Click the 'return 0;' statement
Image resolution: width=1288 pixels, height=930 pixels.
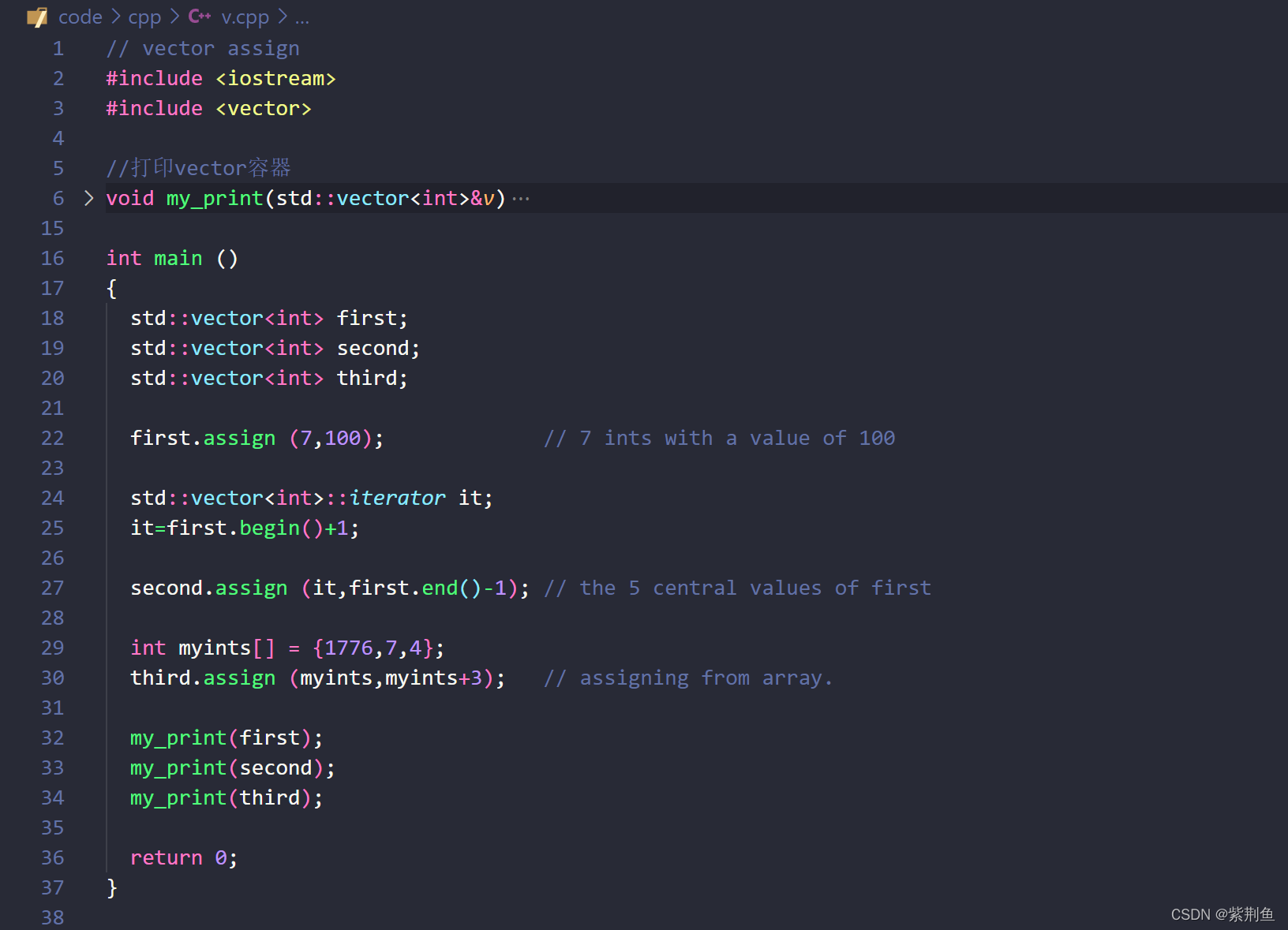click(x=185, y=857)
